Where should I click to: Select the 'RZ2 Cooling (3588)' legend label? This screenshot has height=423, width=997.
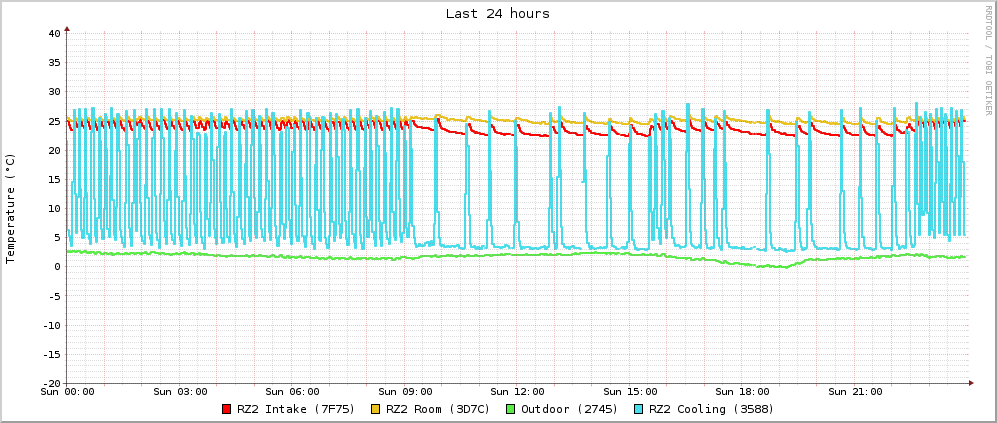[711, 409]
